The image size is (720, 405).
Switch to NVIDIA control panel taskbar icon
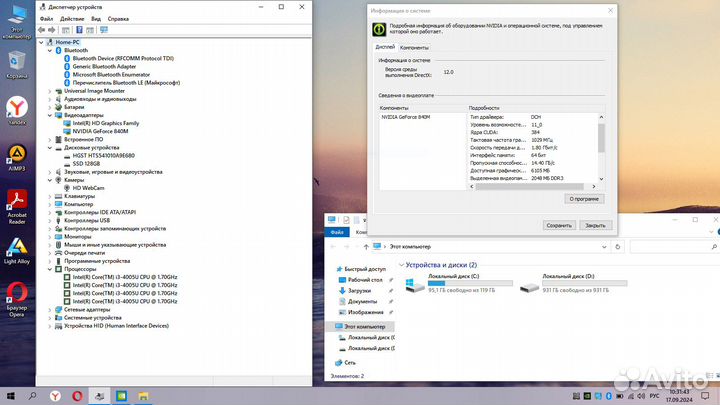pyautogui.click(x=121, y=396)
